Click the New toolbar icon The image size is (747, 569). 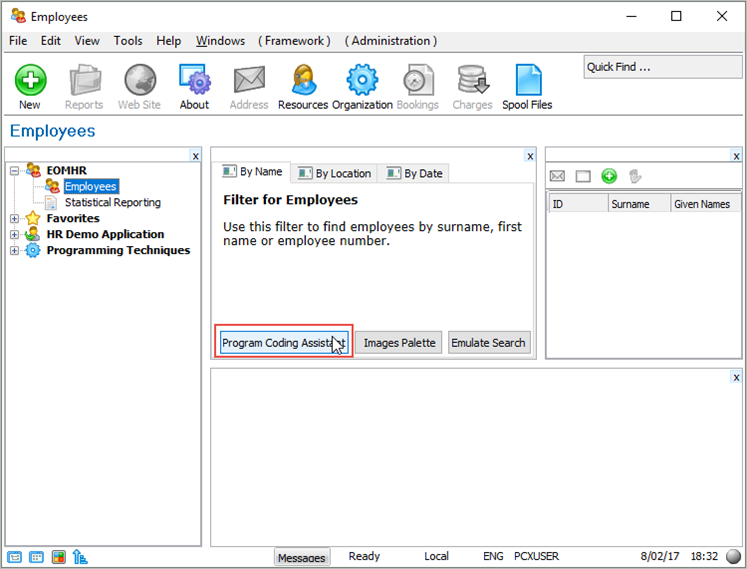click(30, 86)
